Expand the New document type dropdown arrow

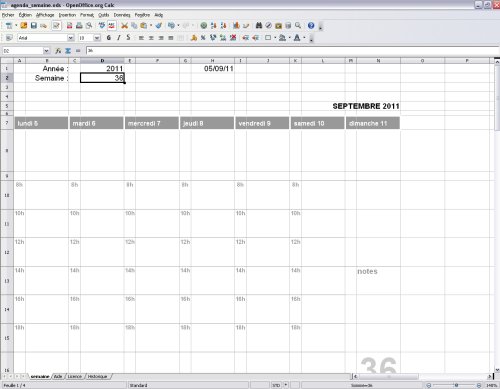tap(16, 26)
